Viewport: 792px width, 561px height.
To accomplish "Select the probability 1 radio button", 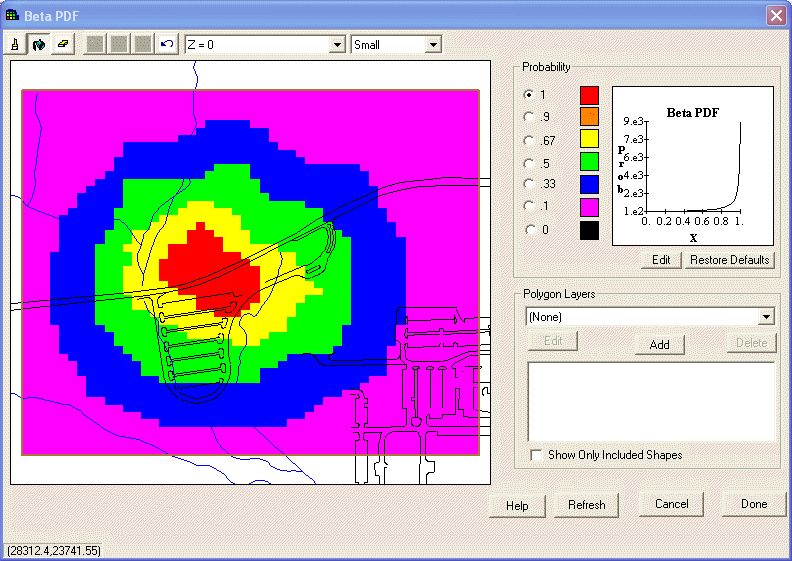I will pyautogui.click(x=529, y=95).
